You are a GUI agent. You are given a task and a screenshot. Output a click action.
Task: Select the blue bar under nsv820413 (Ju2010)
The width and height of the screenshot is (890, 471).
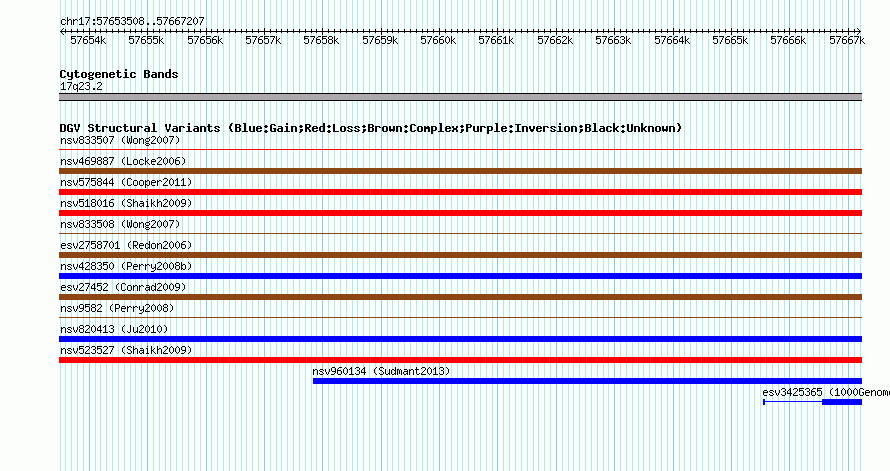460,339
